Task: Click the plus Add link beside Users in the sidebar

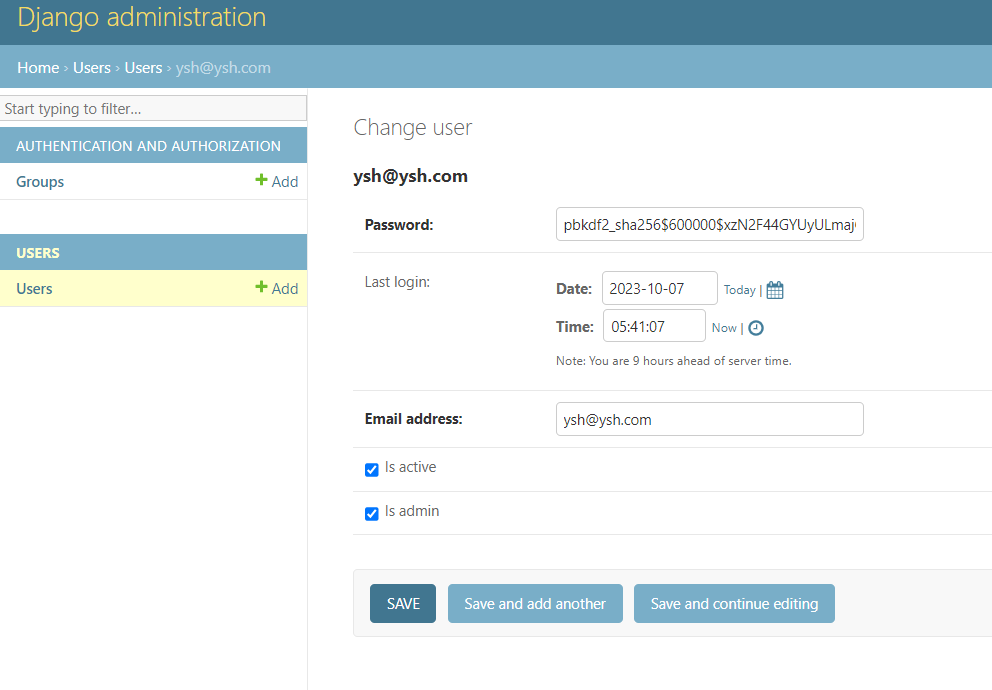Action: click(276, 288)
